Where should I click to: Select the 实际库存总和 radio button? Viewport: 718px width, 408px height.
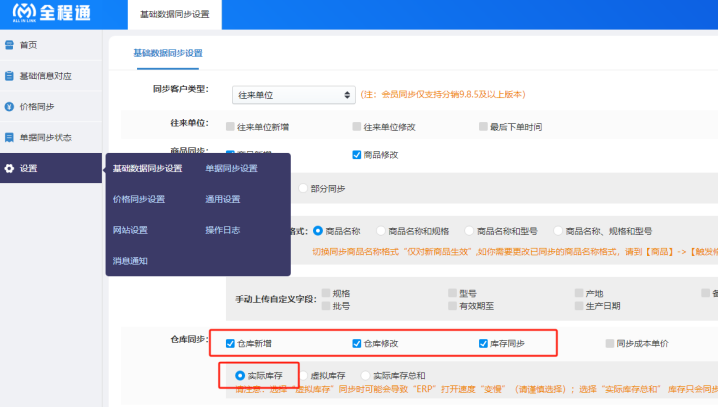pos(365,375)
